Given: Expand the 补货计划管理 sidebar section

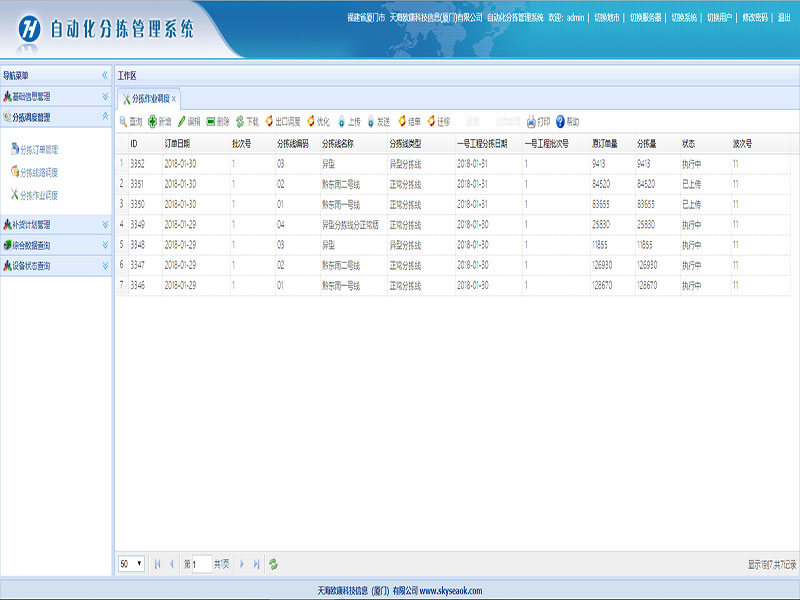Looking at the screenshot, I should tap(105, 225).
